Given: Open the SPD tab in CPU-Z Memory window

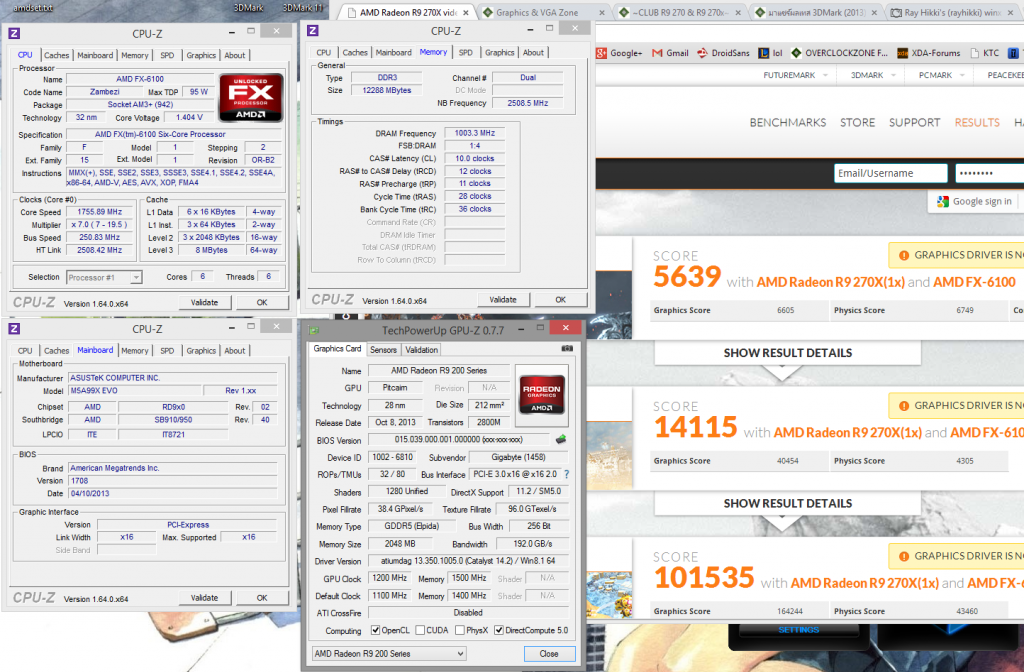Looking at the screenshot, I should tap(466, 52).
